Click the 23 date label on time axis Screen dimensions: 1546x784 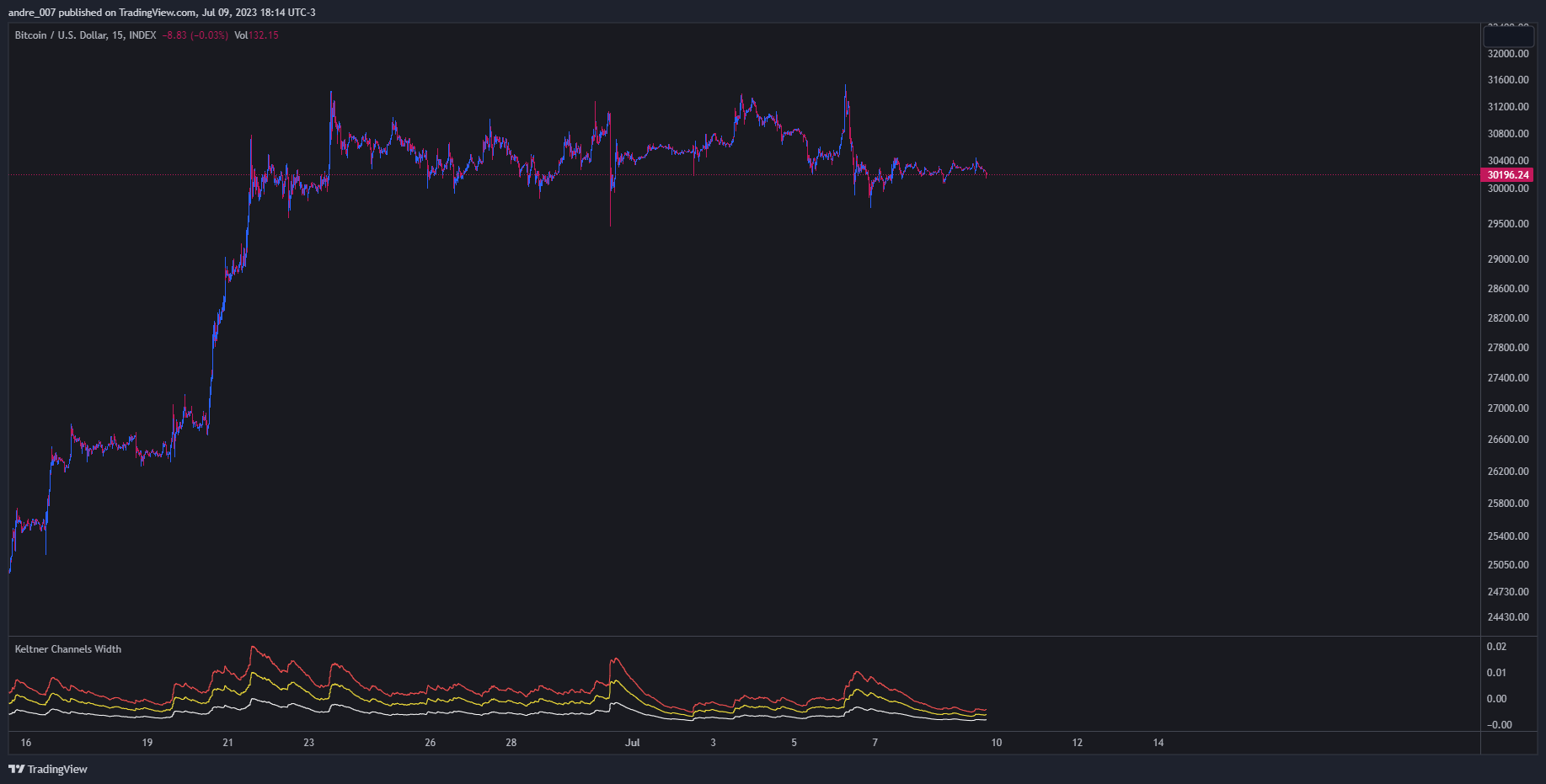click(x=309, y=743)
